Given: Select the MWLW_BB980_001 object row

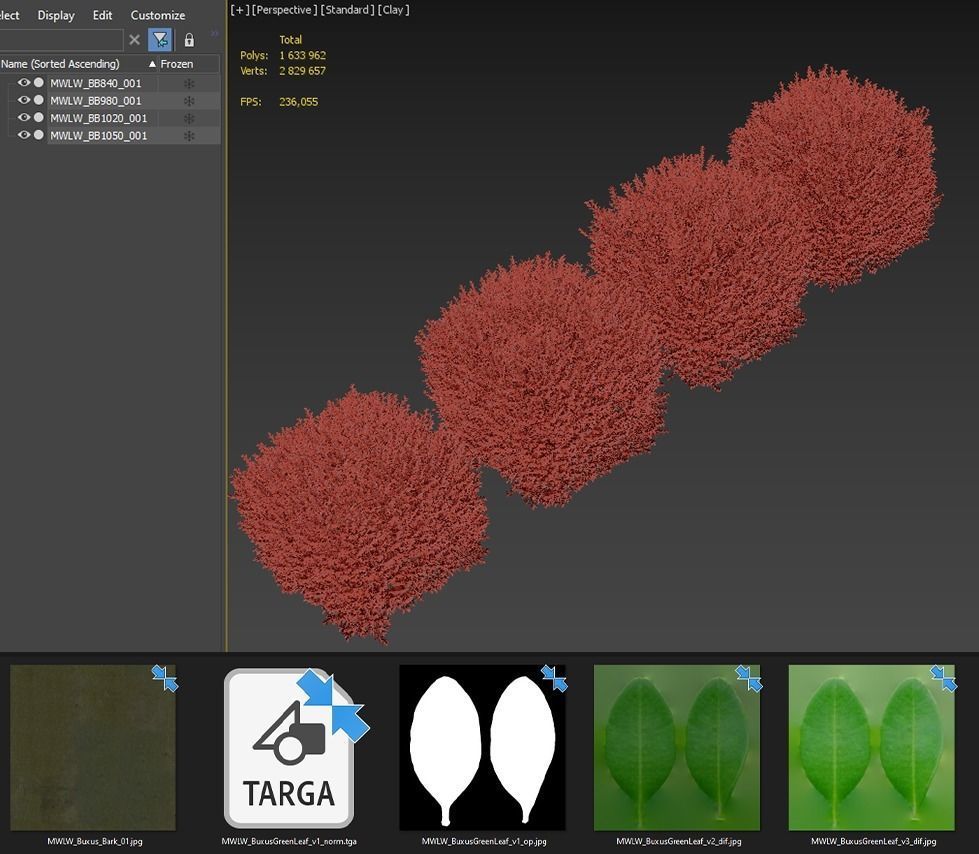Looking at the screenshot, I should [96, 101].
